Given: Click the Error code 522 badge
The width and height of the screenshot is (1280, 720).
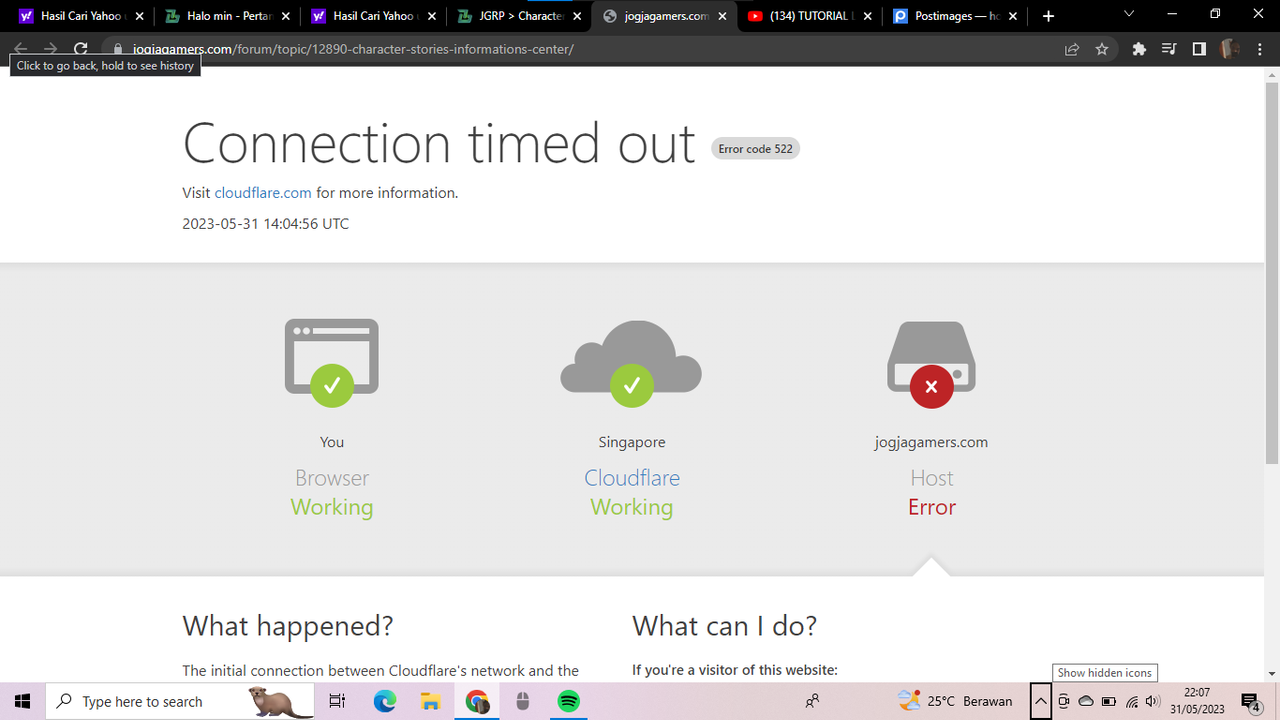Looking at the screenshot, I should [x=755, y=149].
